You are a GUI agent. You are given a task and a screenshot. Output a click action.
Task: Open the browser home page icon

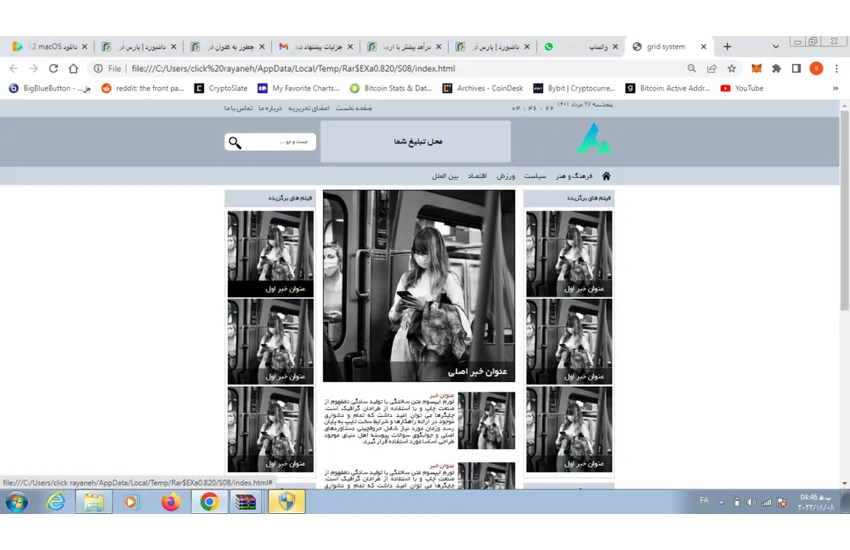coord(73,69)
